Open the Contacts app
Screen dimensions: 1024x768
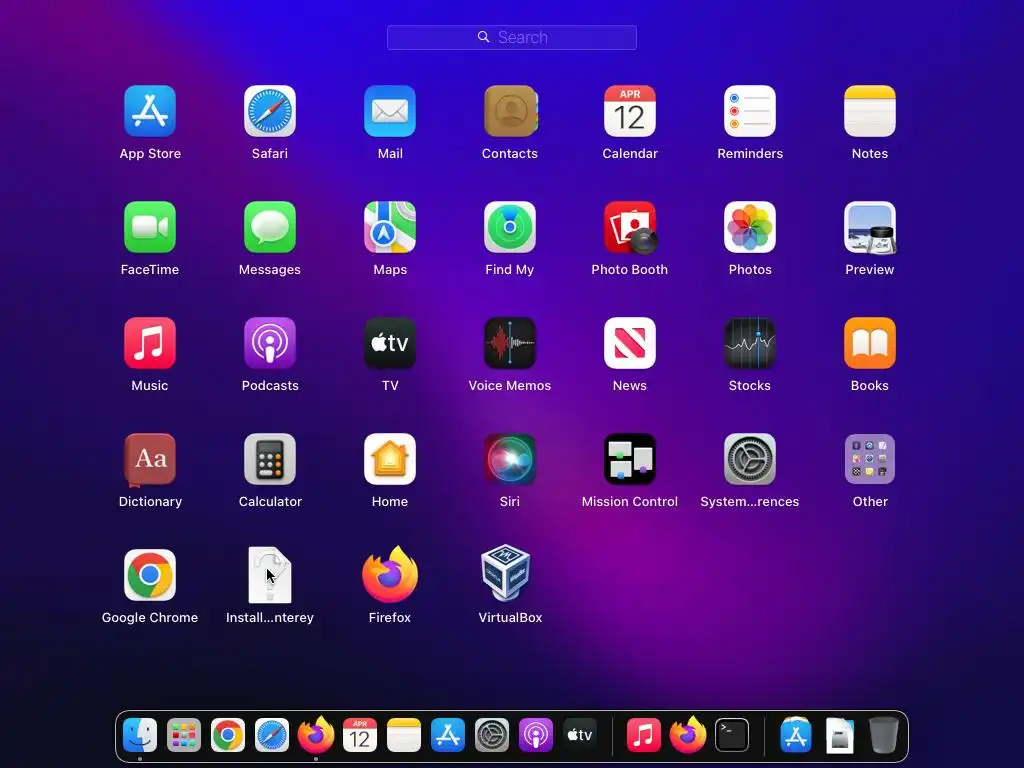point(510,111)
